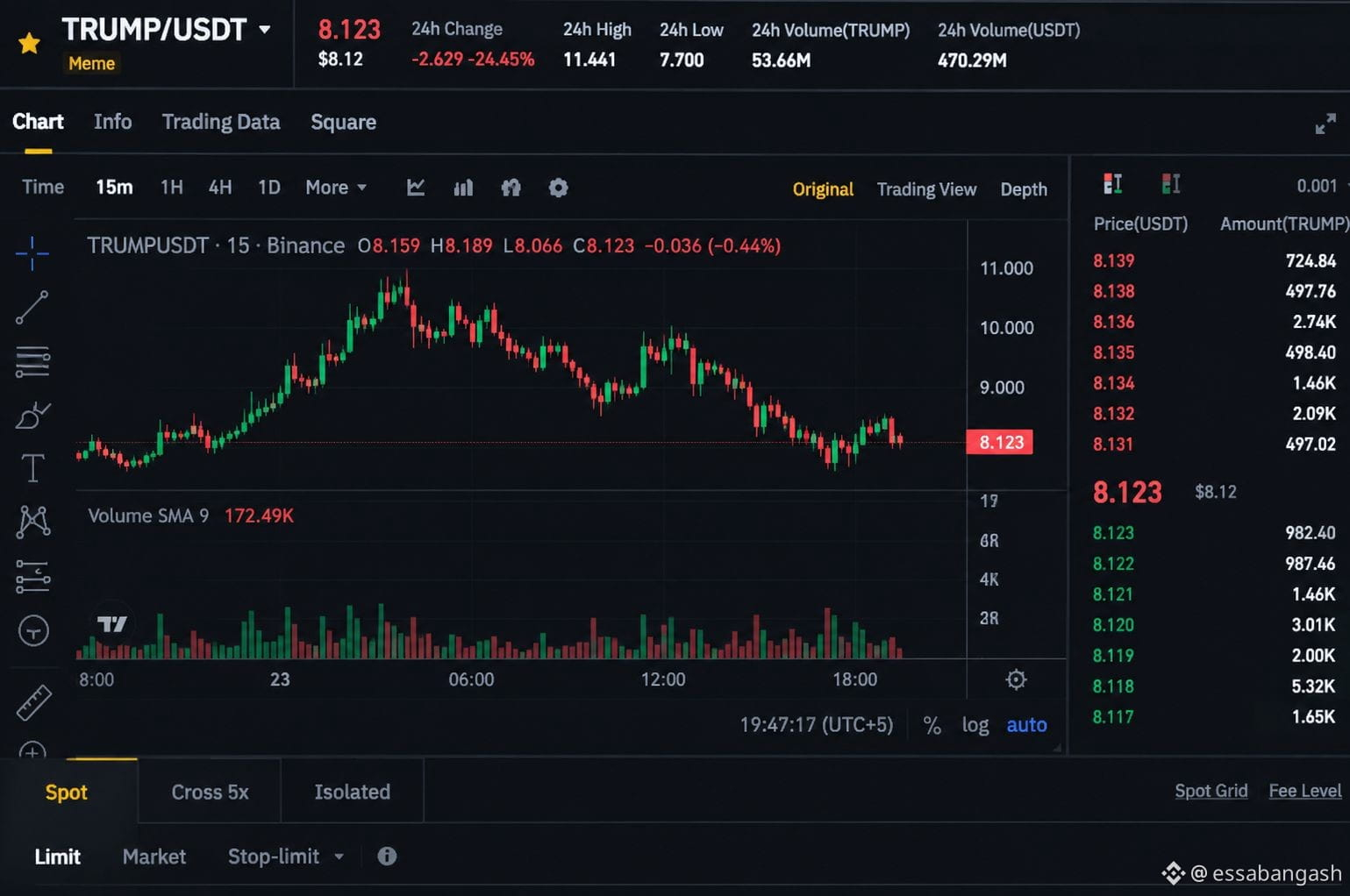Switch to the Trading Data tab
Screen dimensions: 1350x896
(221, 122)
